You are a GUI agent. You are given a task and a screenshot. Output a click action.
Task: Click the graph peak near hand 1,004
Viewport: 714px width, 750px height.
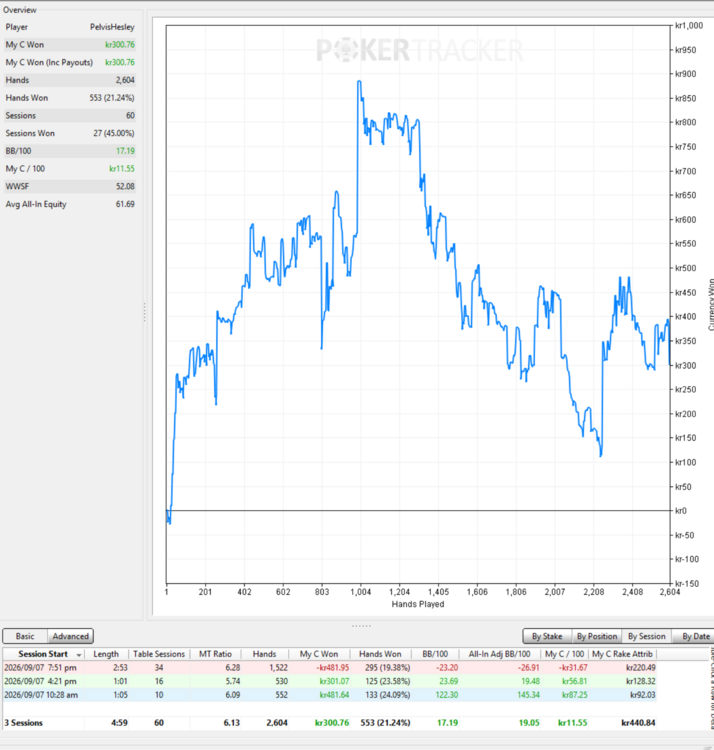(359, 82)
